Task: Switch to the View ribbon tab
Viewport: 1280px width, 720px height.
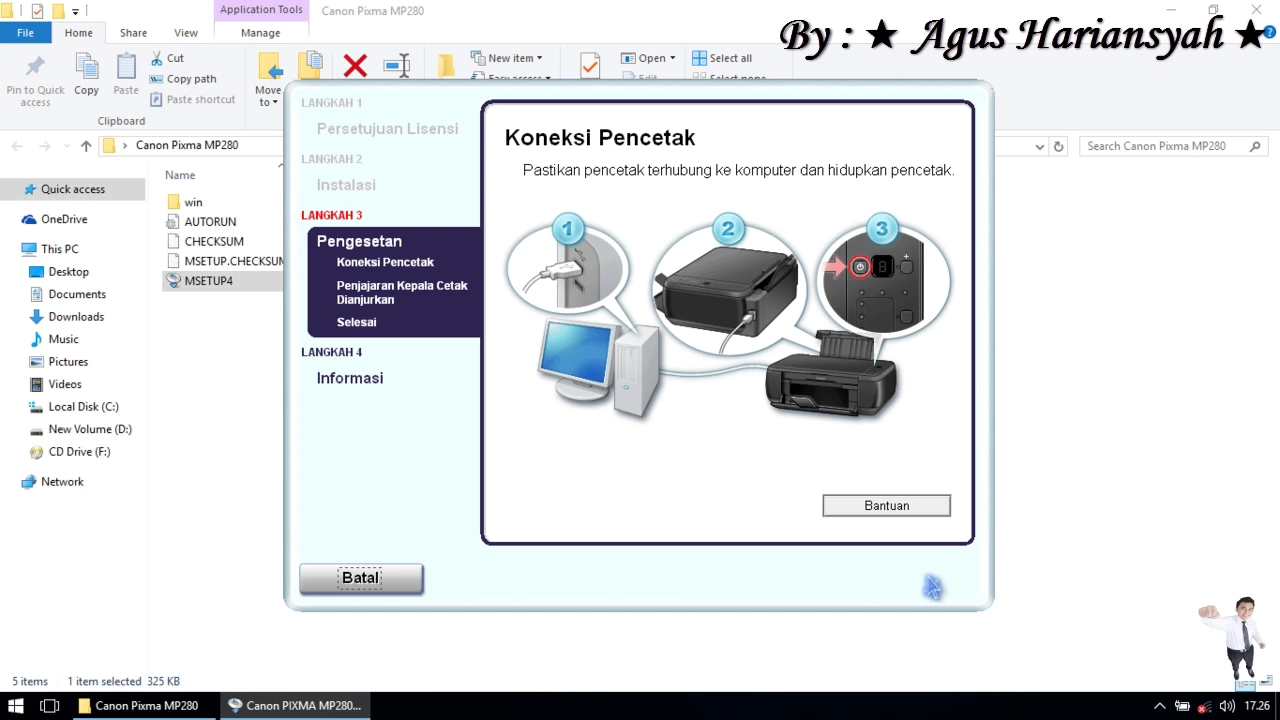Action: (x=186, y=33)
